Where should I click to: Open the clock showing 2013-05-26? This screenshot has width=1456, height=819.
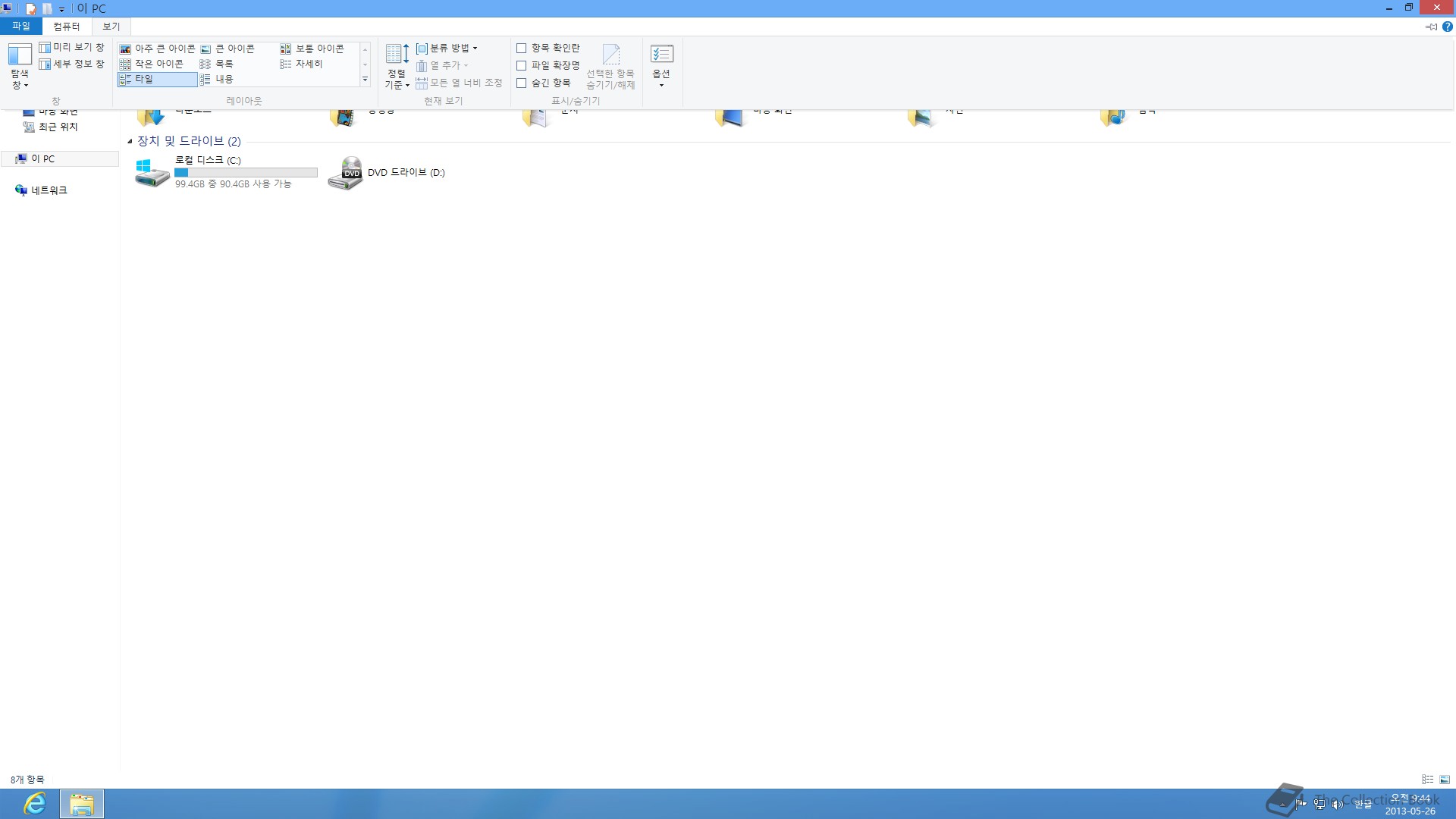click(x=1410, y=805)
